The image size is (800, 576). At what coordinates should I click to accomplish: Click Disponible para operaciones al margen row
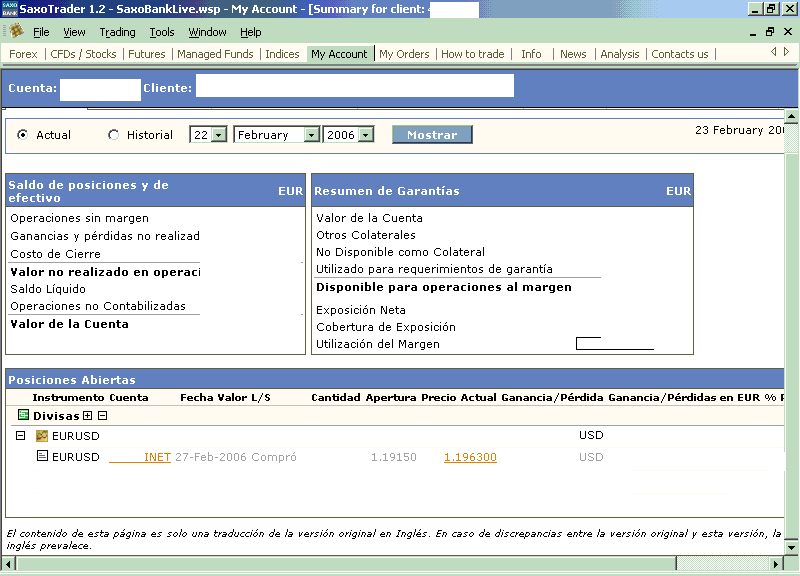click(444, 287)
